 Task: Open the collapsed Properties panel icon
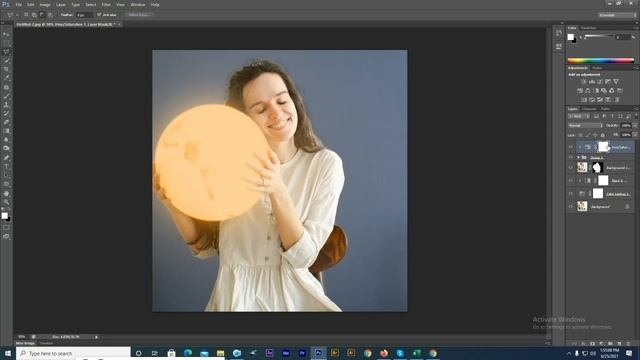558,47
